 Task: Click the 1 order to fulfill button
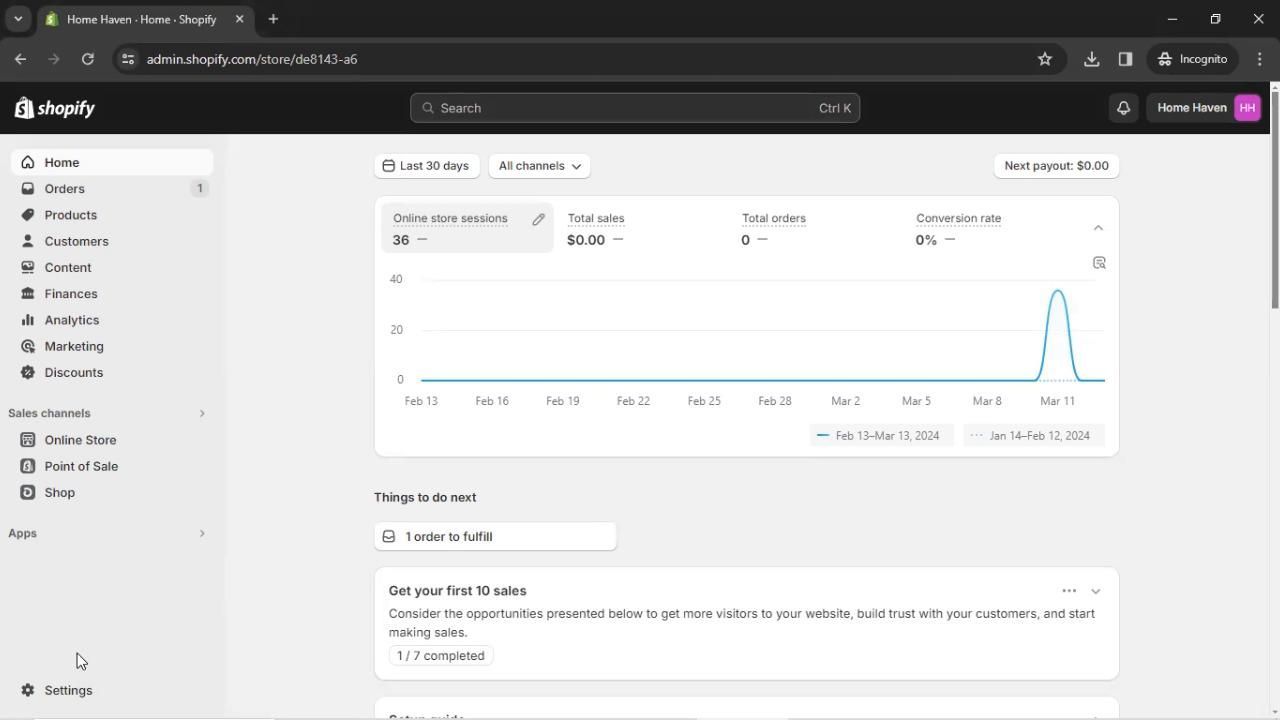pyautogui.click(x=495, y=537)
